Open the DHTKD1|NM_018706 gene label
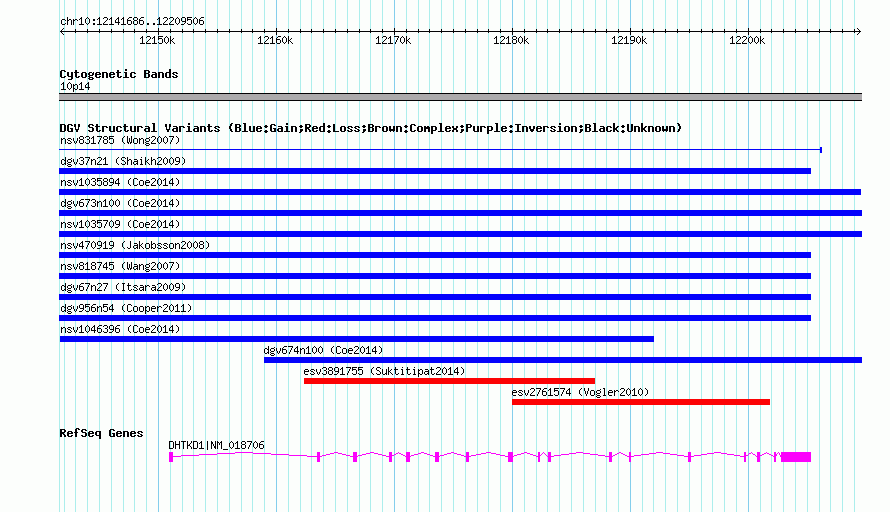Viewport: 890px width, 512px height. click(x=216, y=446)
